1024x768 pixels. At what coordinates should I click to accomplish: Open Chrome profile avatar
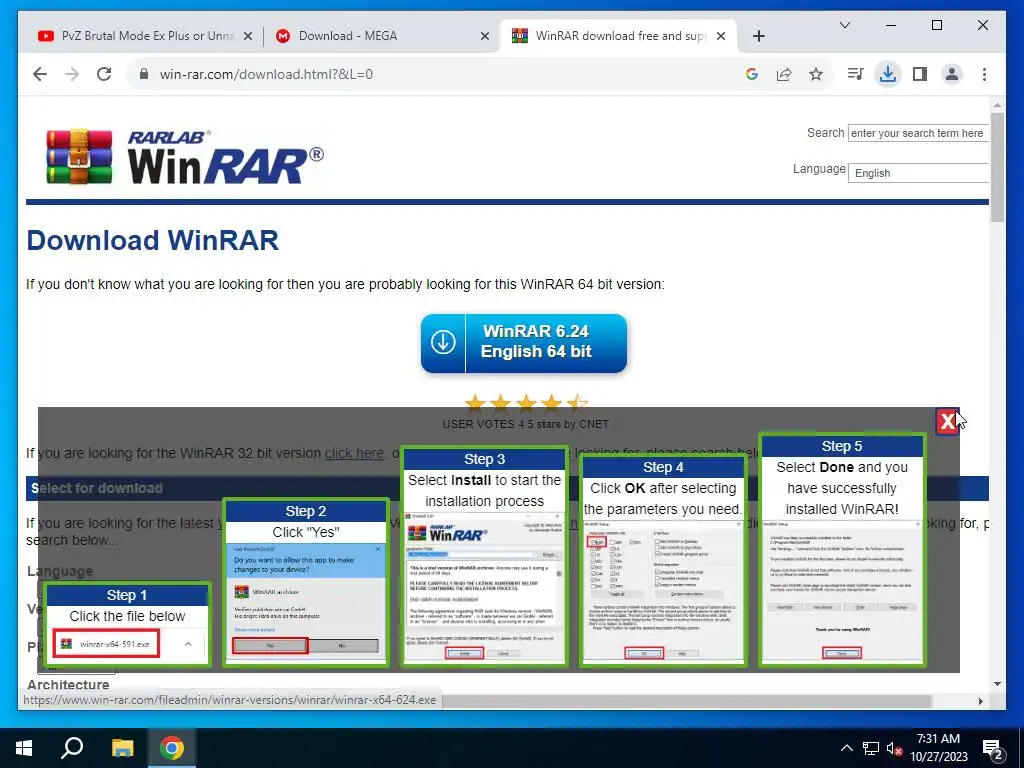tap(952, 74)
